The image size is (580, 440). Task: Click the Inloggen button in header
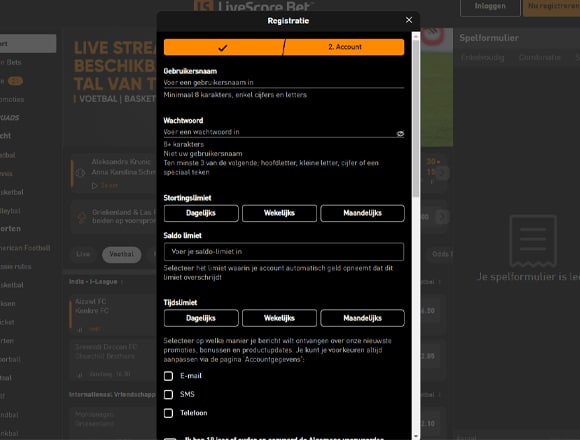click(490, 6)
